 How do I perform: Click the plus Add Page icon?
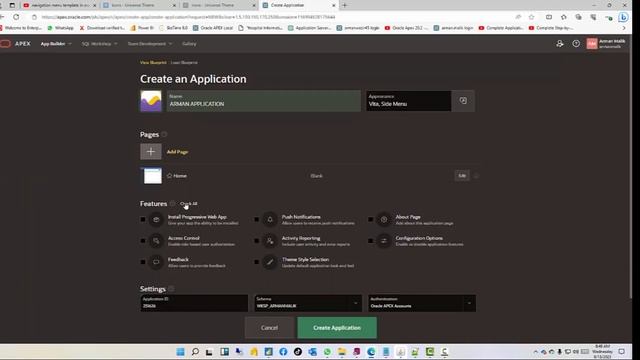click(x=151, y=151)
